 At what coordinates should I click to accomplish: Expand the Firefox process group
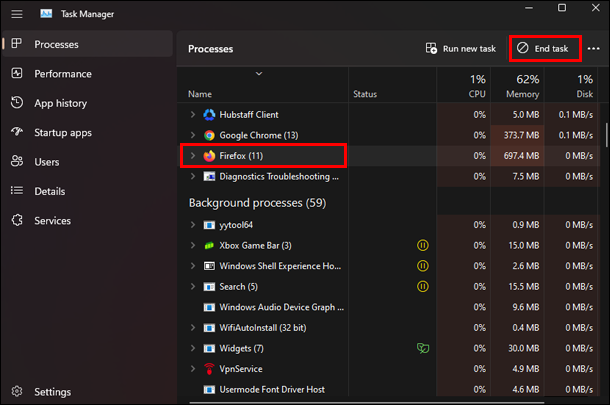tap(193, 156)
